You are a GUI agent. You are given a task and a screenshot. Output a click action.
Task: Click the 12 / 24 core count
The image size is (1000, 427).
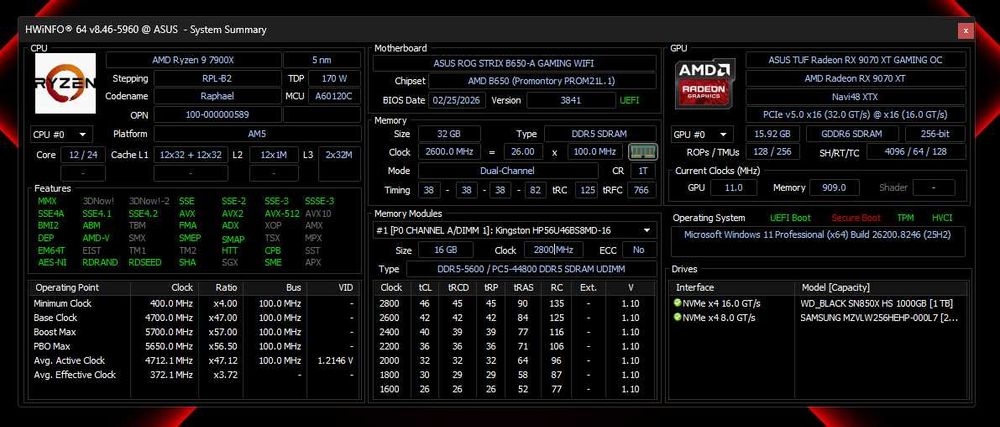coord(83,155)
